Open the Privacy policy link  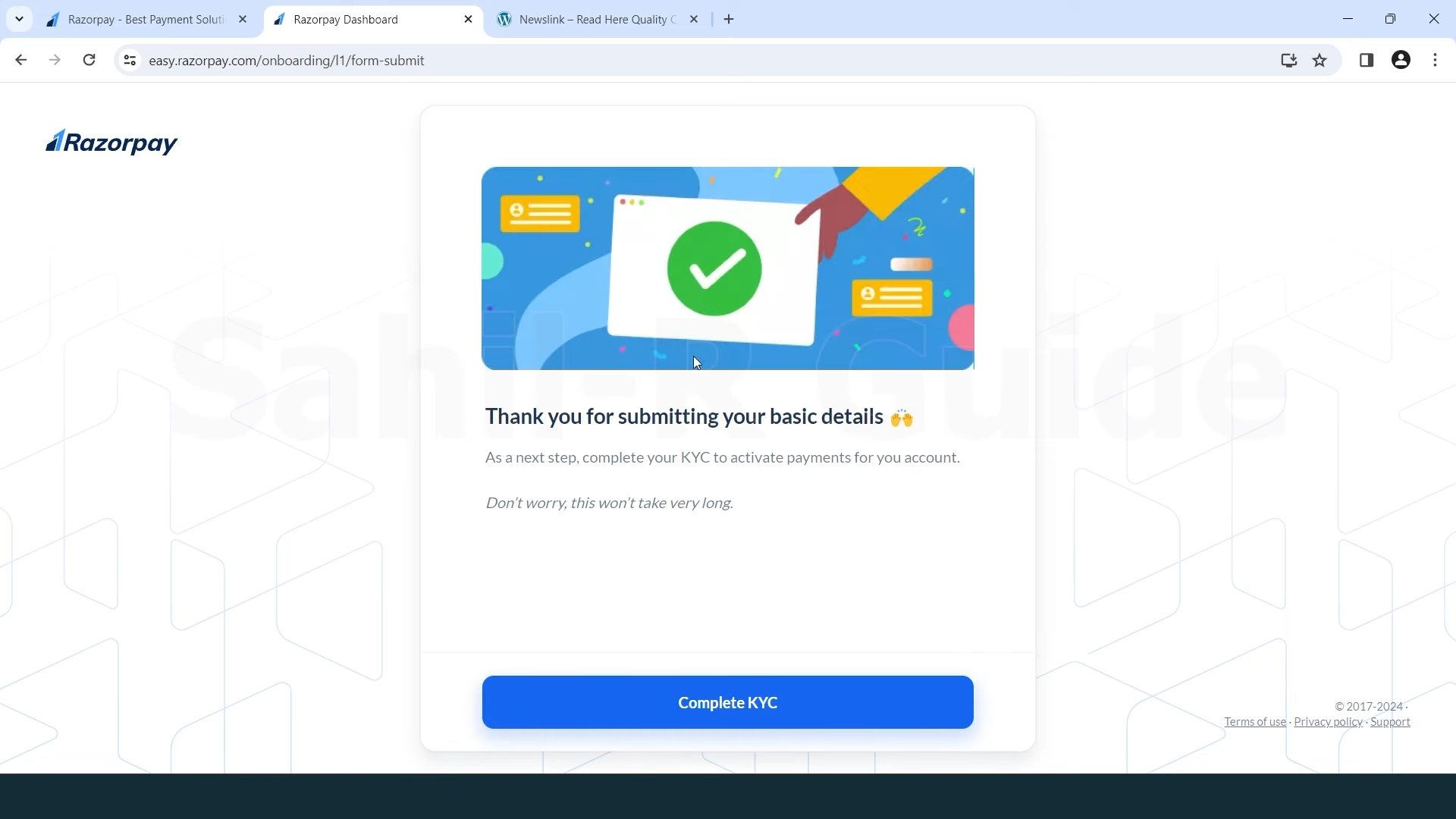pyautogui.click(x=1329, y=722)
